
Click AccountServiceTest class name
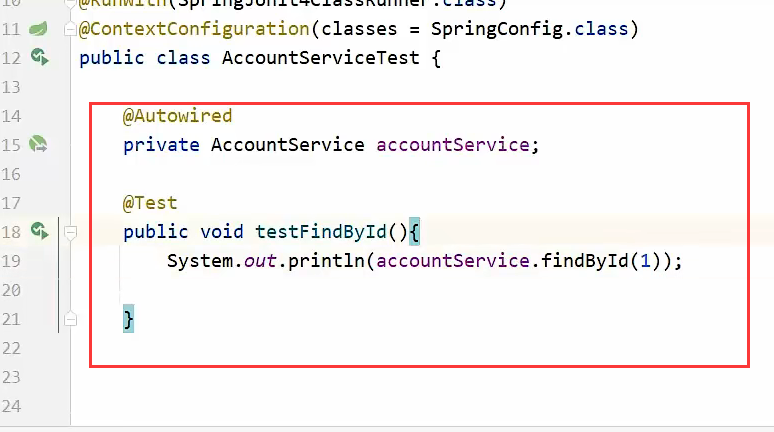pos(320,58)
